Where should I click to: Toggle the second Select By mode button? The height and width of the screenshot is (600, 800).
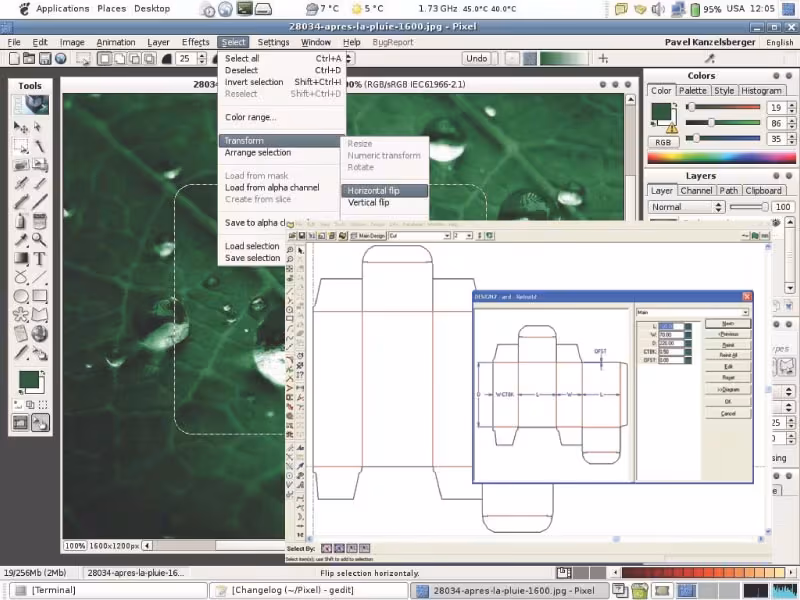339,548
